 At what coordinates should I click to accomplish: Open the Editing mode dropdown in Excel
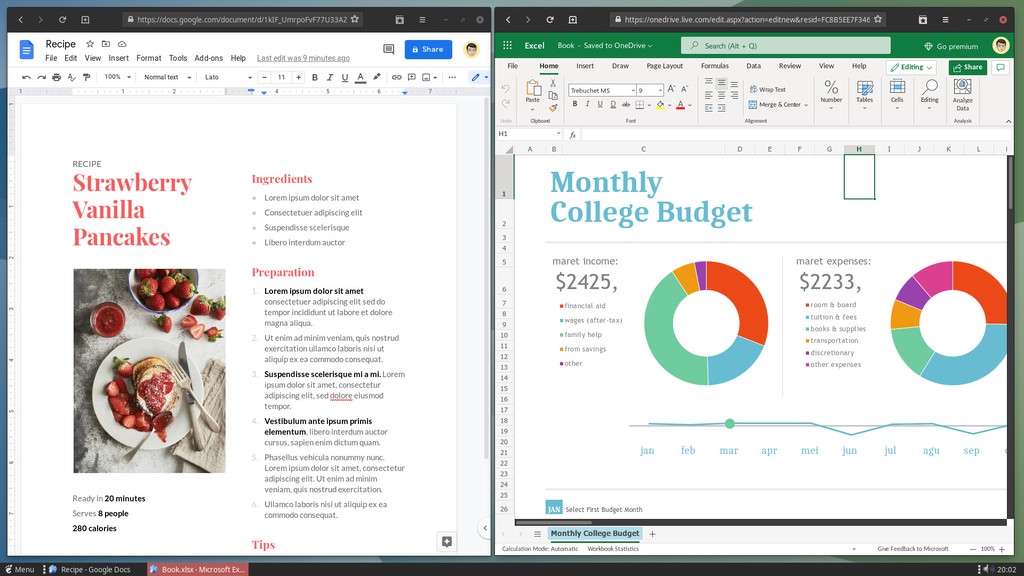coord(912,66)
